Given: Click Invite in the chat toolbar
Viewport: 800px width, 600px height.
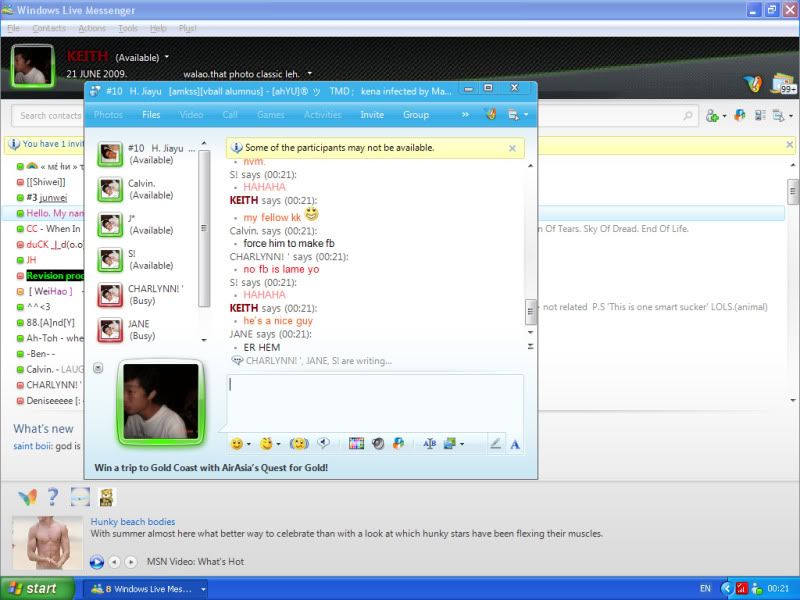Looking at the screenshot, I should tap(372, 115).
